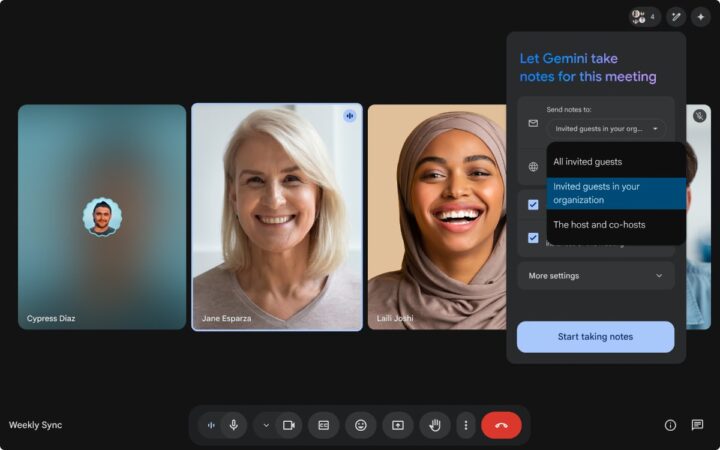This screenshot has height=450, width=720.
Task: Open the in-call chat messages
Action: pyautogui.click(x=697, y=425)
